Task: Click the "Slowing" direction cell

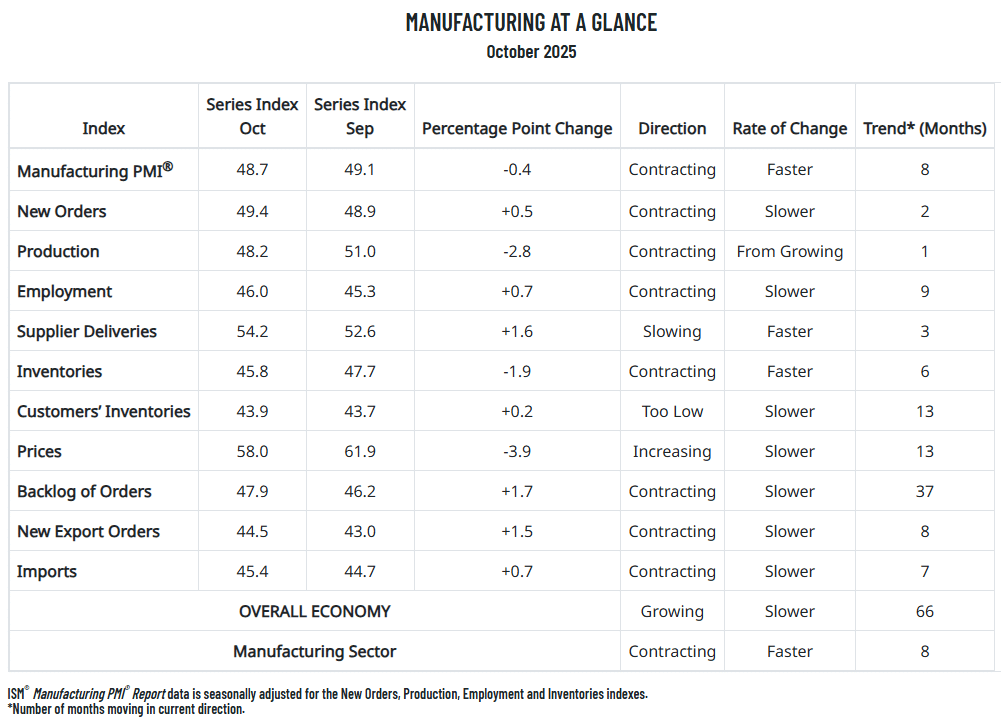Action: click(672, 331)
